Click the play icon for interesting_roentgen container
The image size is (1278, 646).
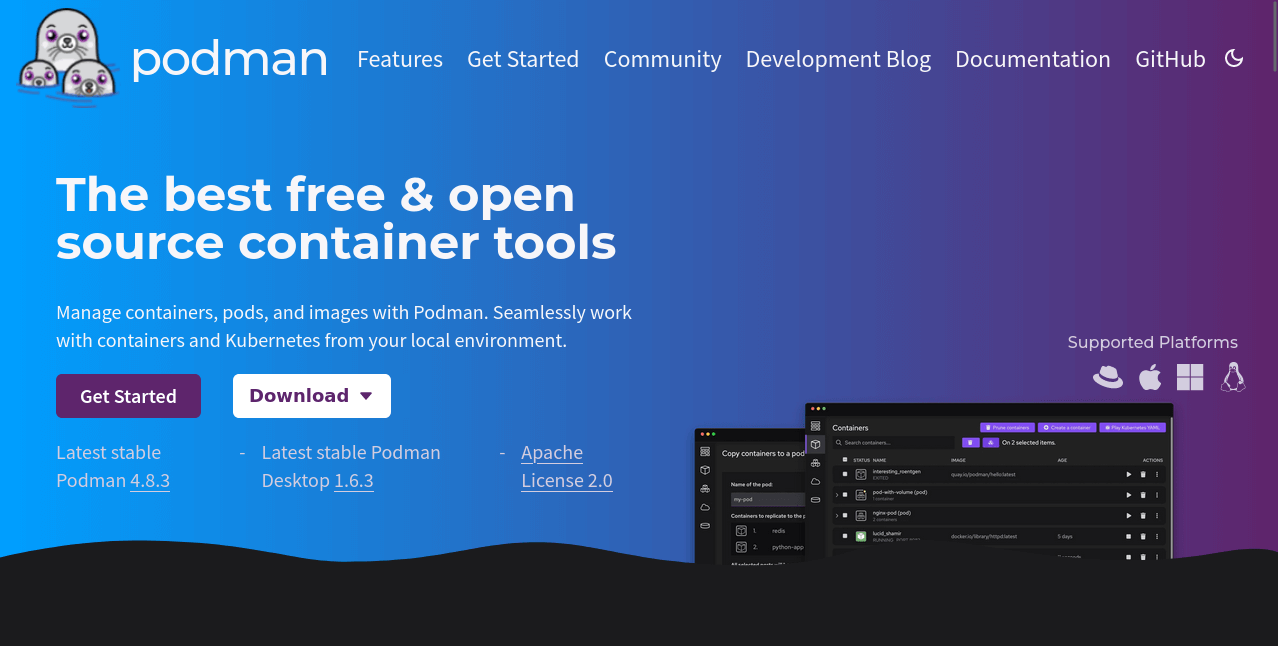[x=1129, y=474]
